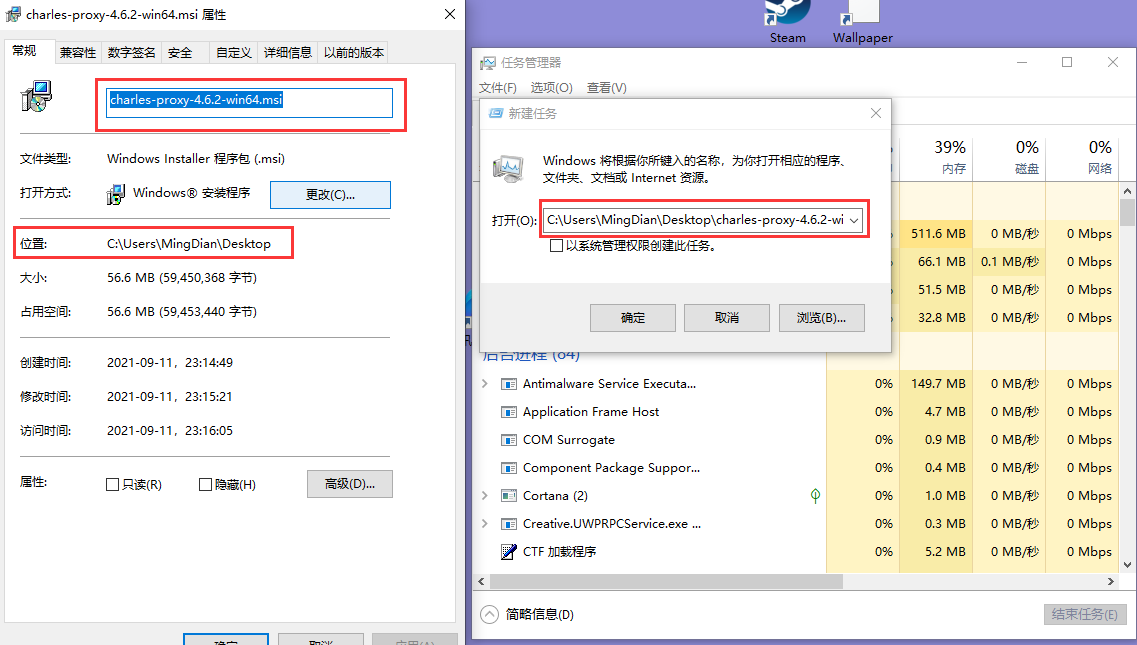Click the Cortana green leaf status icon
Viewport: 1137px width, 645px height.
(815, 496)
